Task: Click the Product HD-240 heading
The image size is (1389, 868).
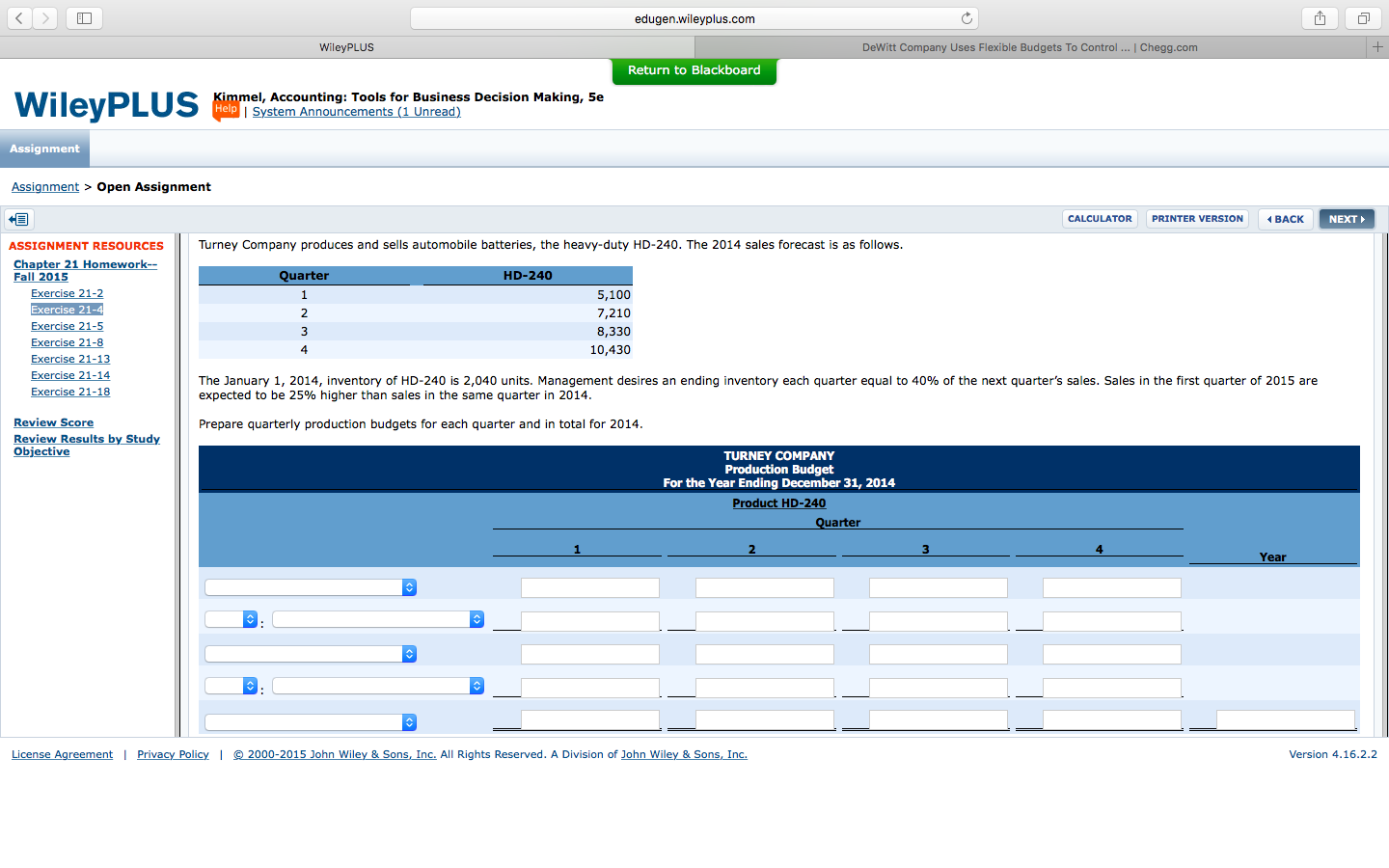Action: pyautogui.click(x=778, y=503)
